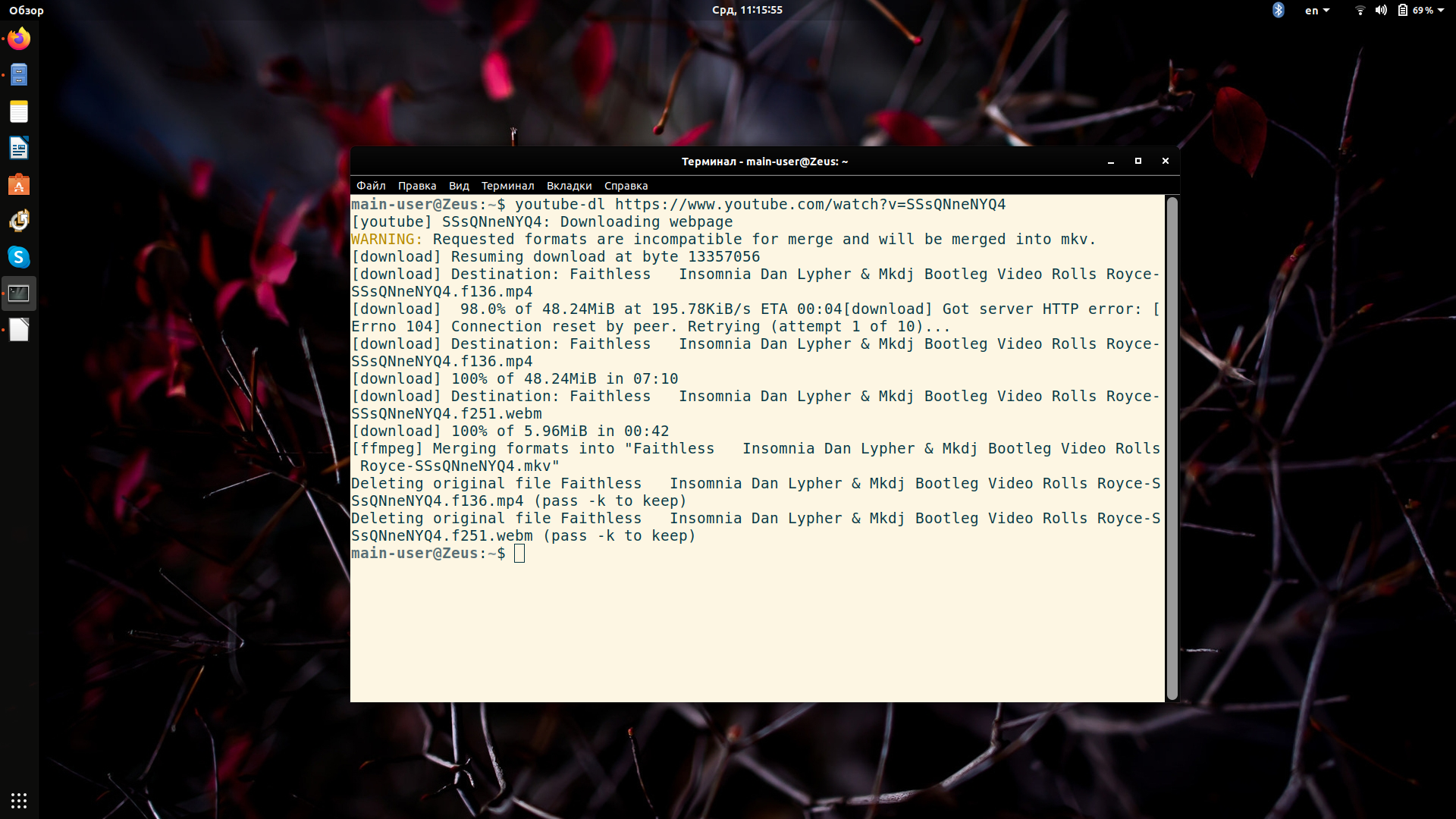Click the battery 69% indicator
The width and height of the screenshot is (1456, 819).
pos(1416,10)
